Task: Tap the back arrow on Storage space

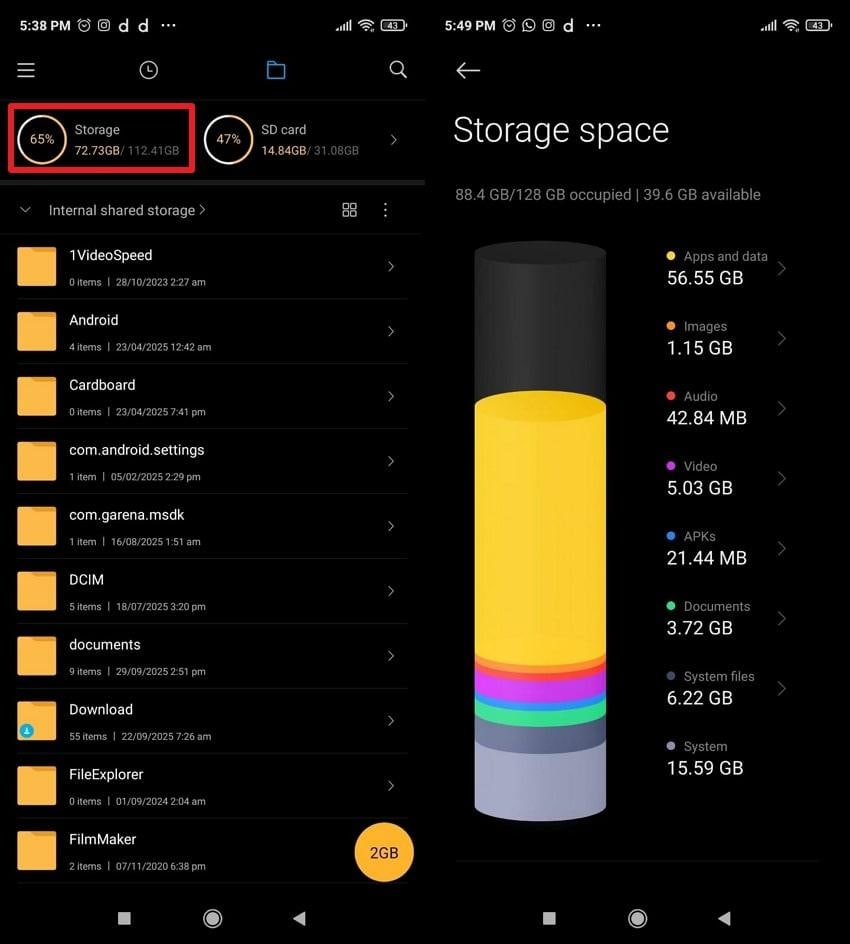Action: [468, 70]
